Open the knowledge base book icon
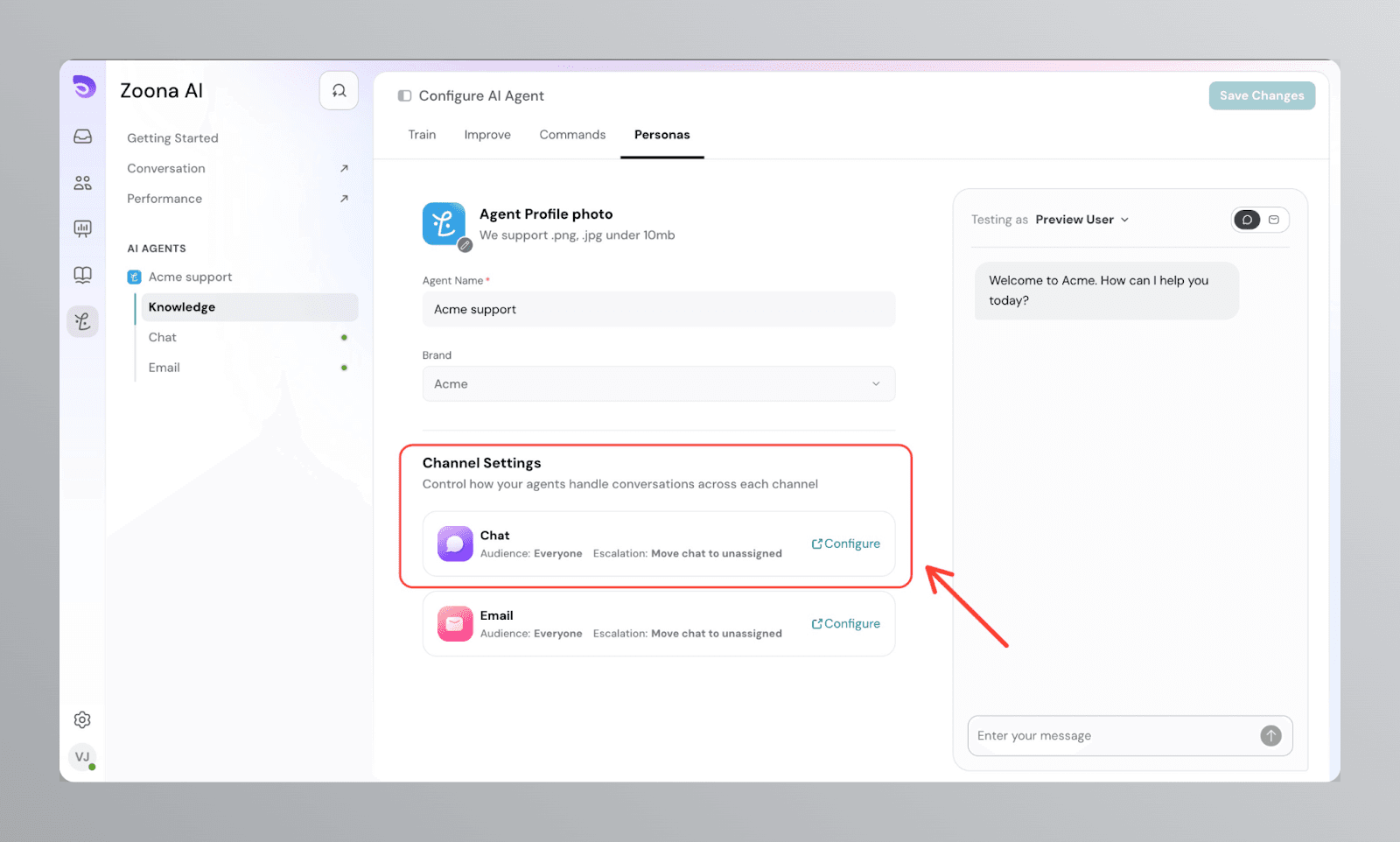The width and height of the screenshot is (1400, 842). tap(83, 276)
